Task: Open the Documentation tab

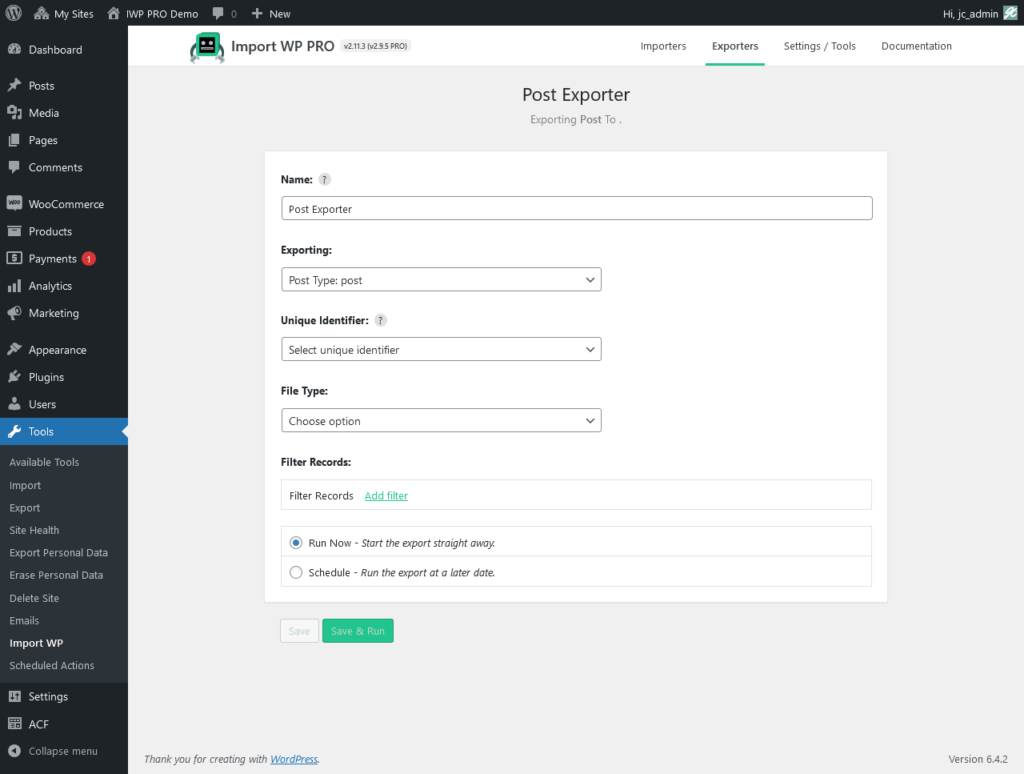Action: (916, 46)
